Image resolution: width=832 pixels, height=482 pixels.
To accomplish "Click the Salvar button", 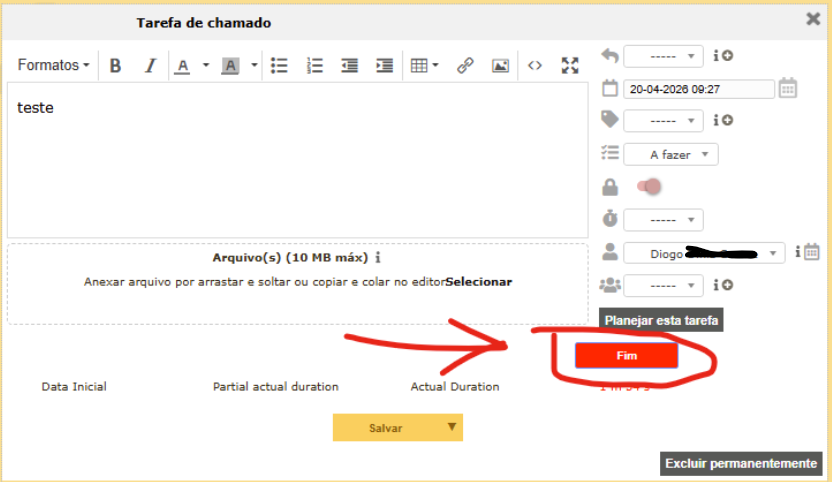I will (x=386, y=428).
